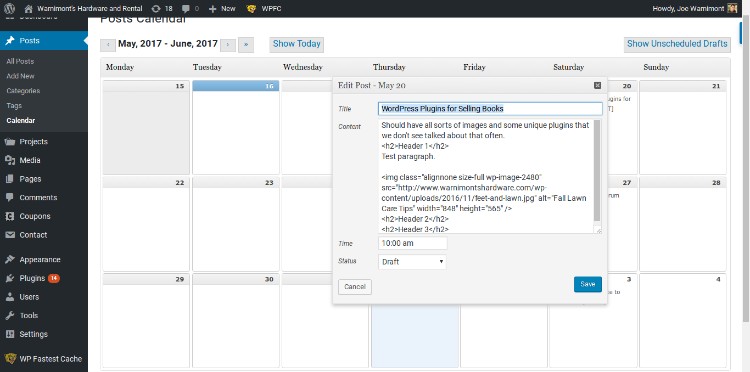Close the Edit Post dialog
The image size is (750, 372).
coord(597,85)
